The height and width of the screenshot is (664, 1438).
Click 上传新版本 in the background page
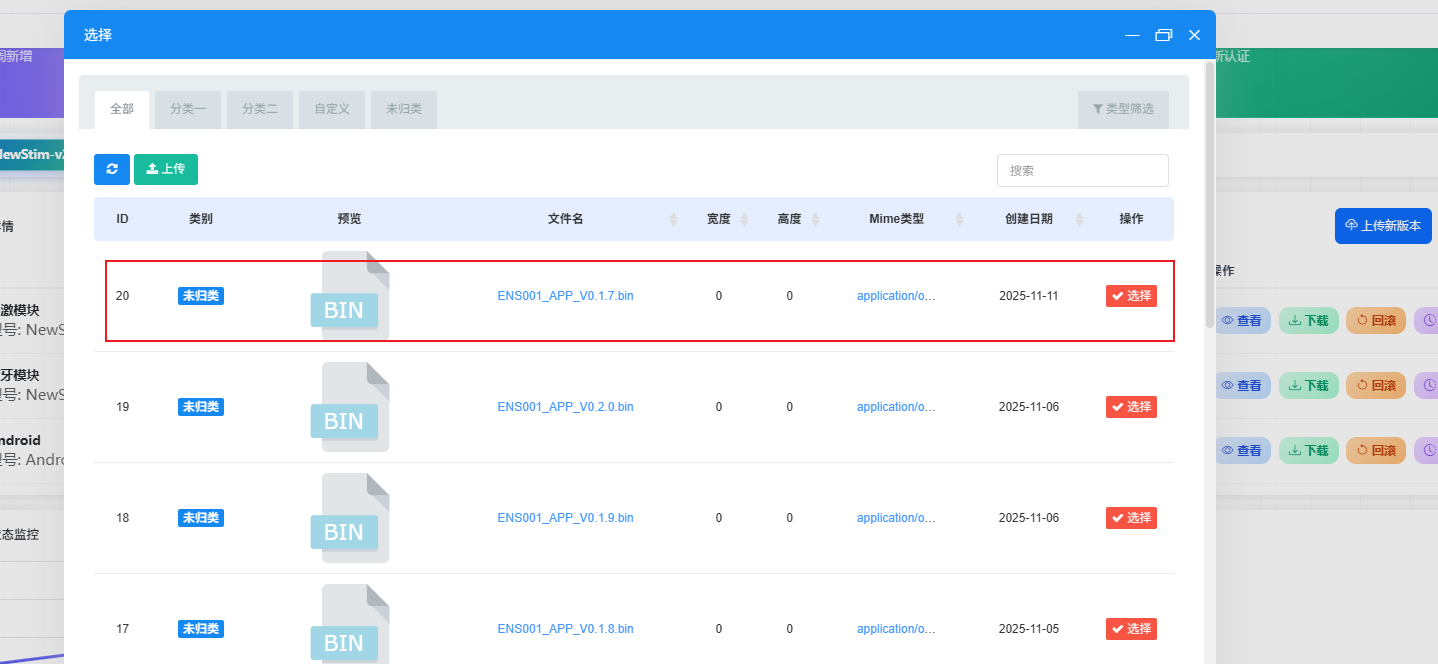(1383, 226)
